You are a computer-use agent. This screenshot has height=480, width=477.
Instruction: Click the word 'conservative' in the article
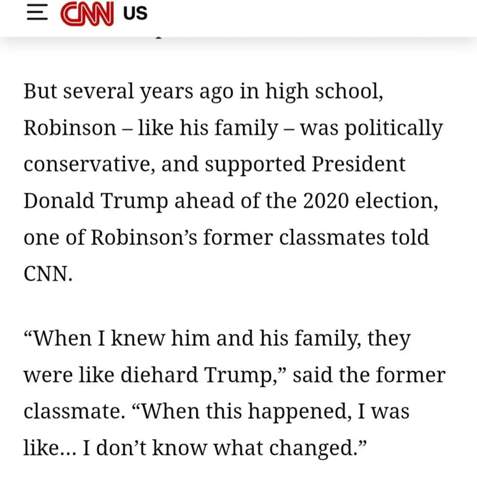pyautogui.click(x=89, y=164)
